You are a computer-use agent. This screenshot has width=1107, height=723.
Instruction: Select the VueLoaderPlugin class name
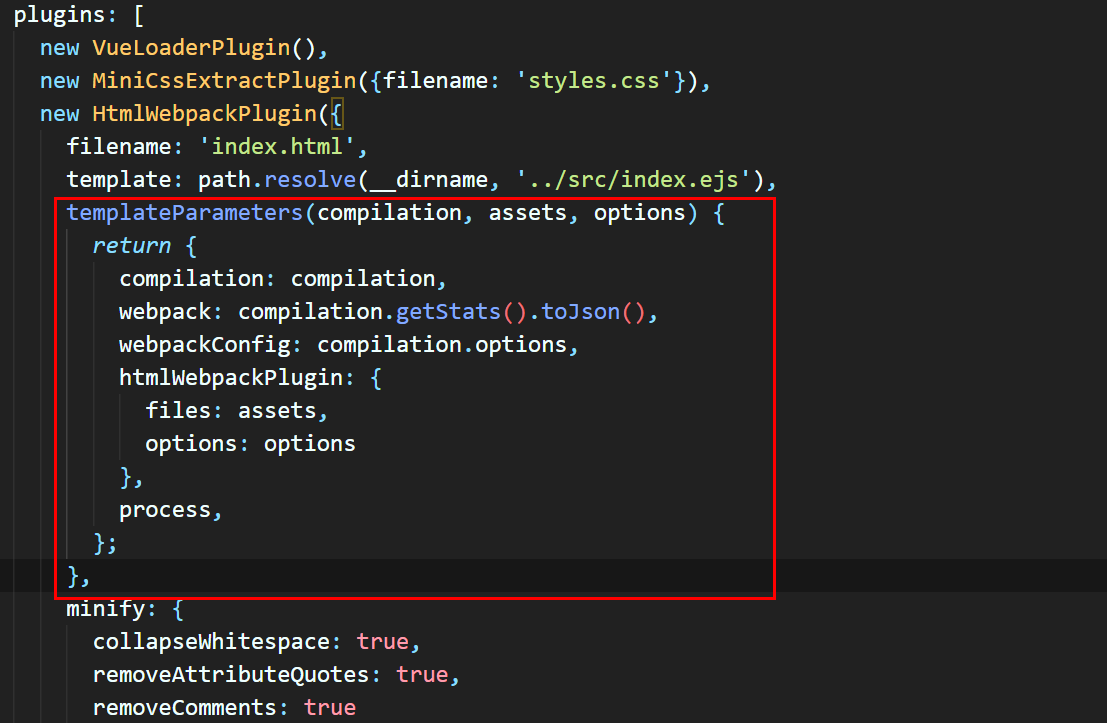click(x=192, y=48)
